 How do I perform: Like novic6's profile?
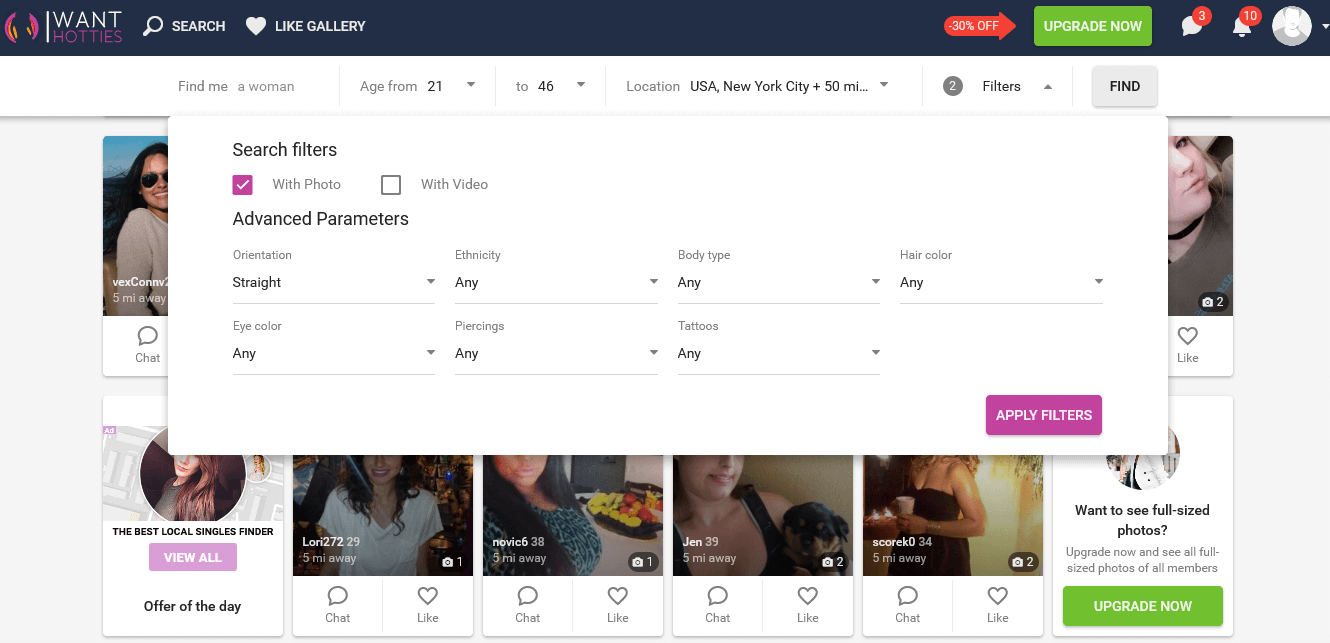(x=618, y=605)
